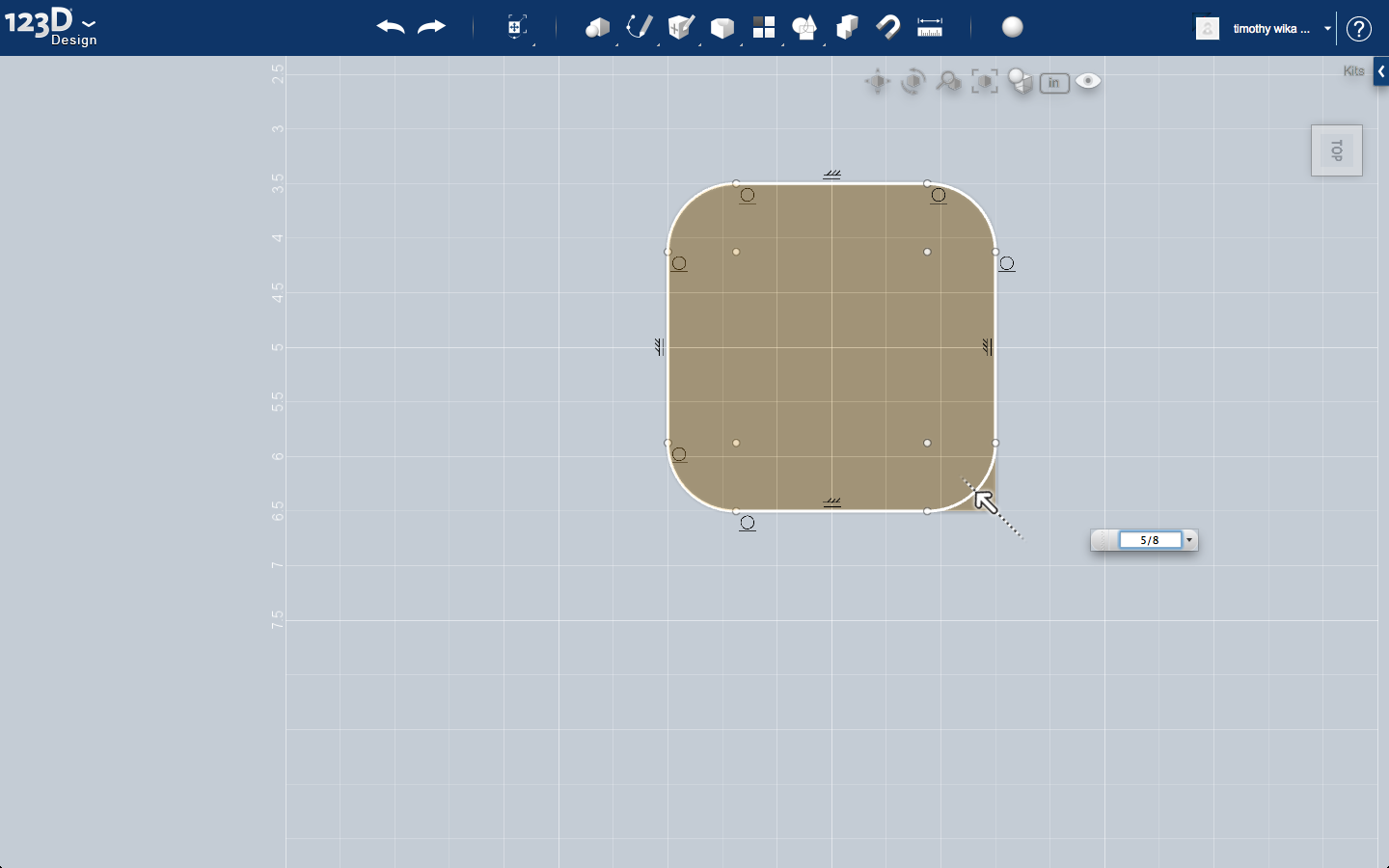The width and height of the screenshot is (1389, 868).
Task: Toggle visibility with the eye icon
Action: (x=1088, y=81)
